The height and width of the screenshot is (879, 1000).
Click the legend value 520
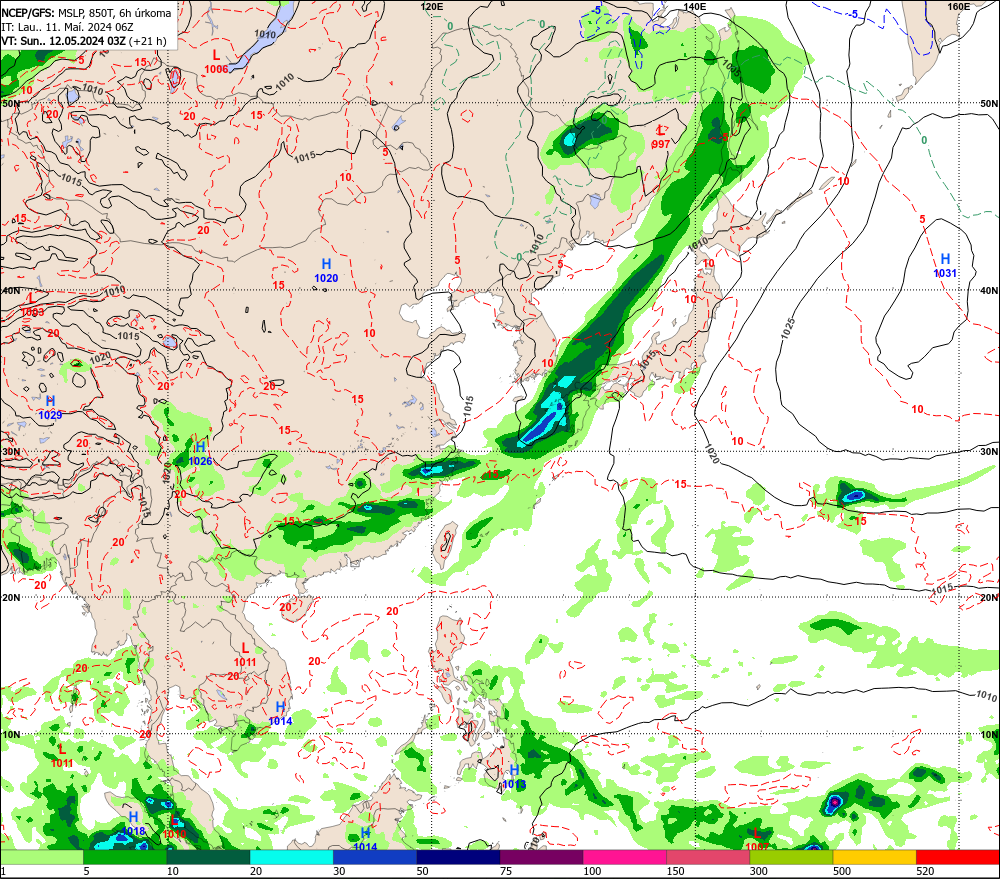925,871
